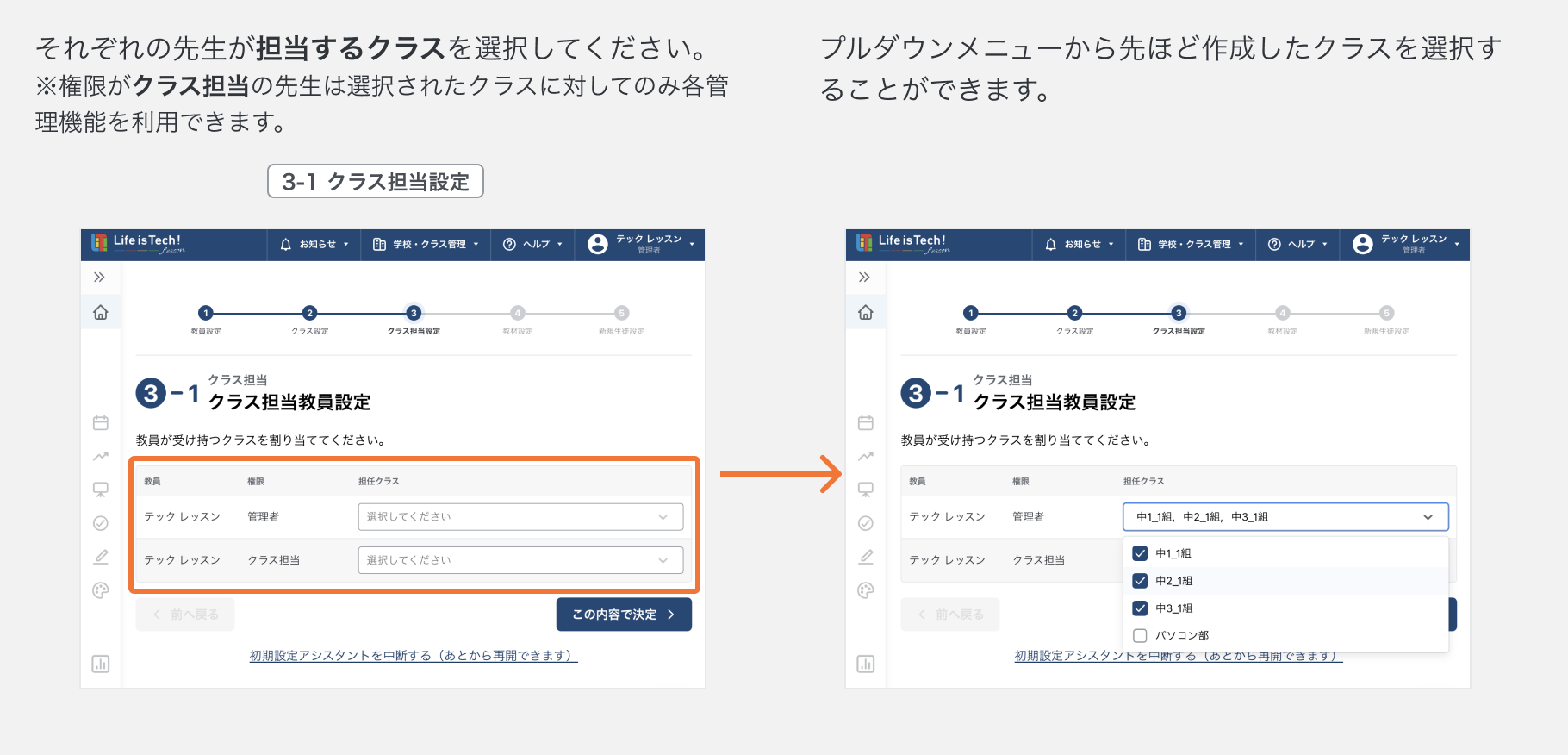Image resolution: width=1568 pixels, height=755 pixels.
Task: Click the trend graph icon in the left screenshot sidebar
Action: coord(101,456)
